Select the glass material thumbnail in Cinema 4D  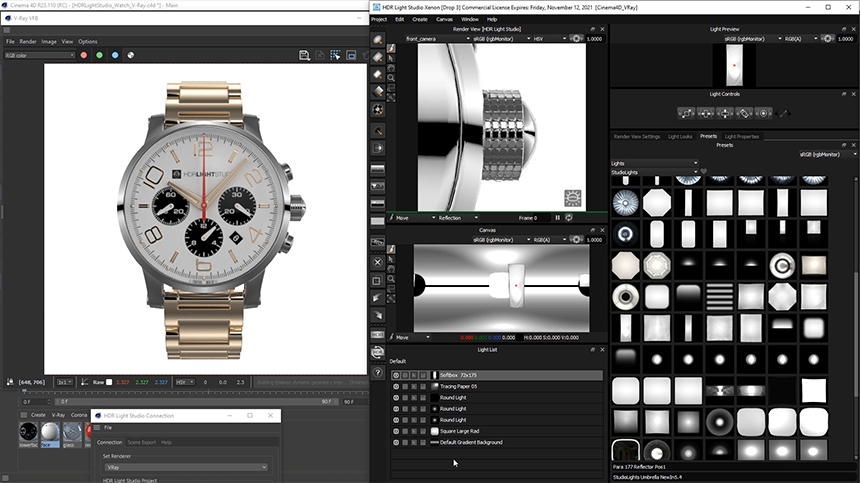pyautogui.click(x=72, y=433)
